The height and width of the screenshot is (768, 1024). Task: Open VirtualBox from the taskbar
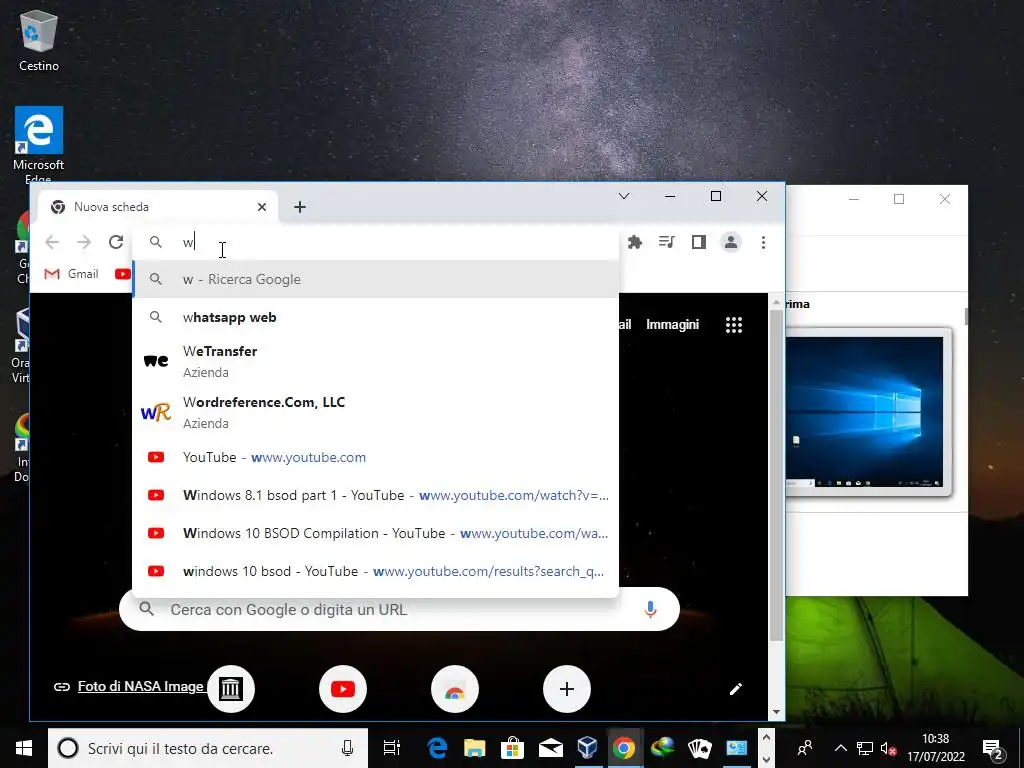click(587, 748)
